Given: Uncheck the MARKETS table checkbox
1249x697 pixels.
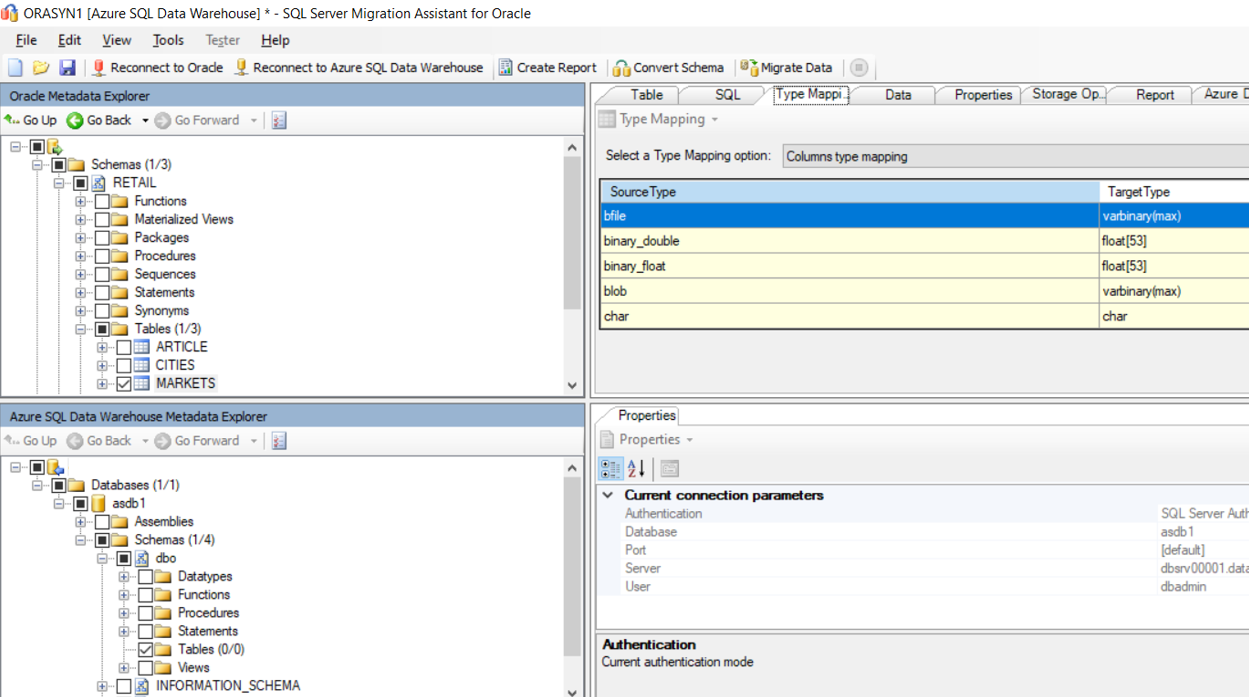Looking at the screenshot, I should [x=124, y=384].
